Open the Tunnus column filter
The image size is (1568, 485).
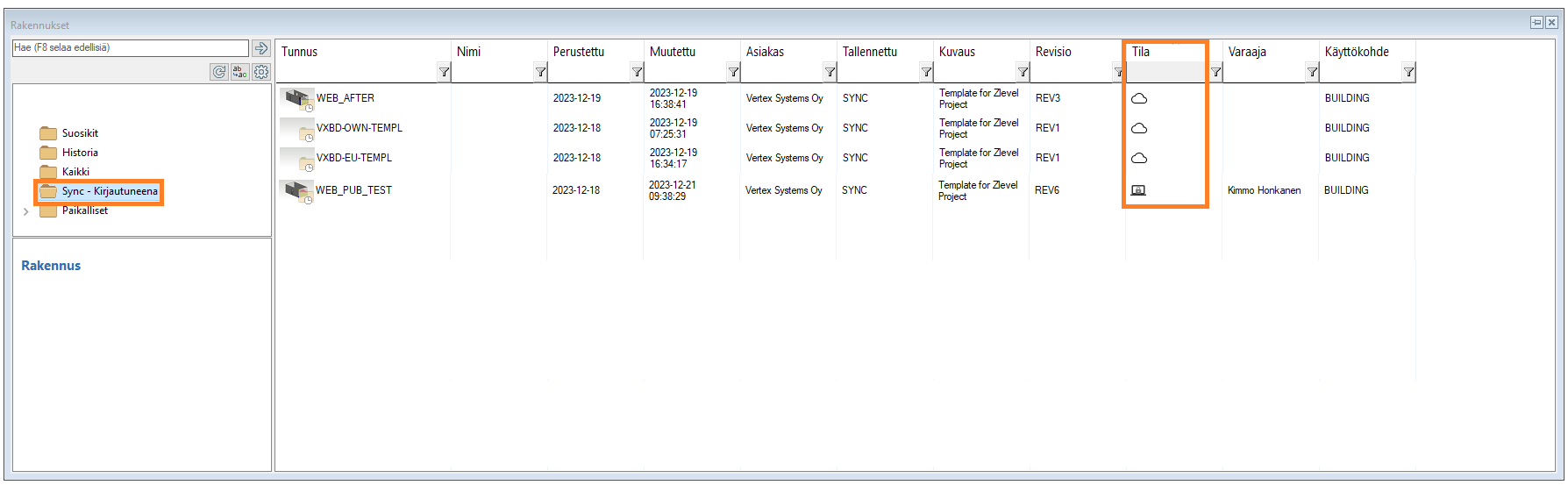tap(444, 72)
